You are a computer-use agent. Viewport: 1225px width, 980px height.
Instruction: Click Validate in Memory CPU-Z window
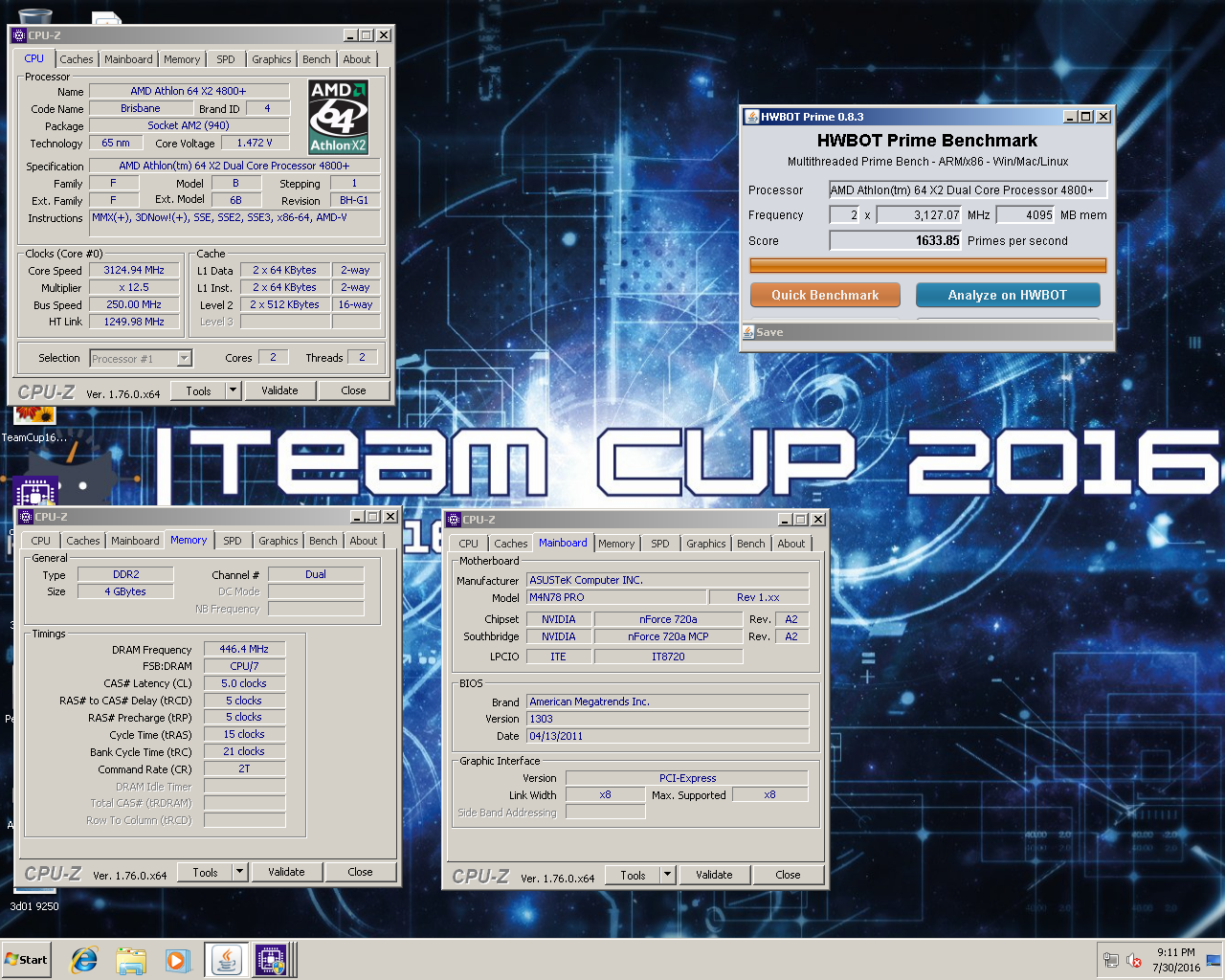[286, 872]
